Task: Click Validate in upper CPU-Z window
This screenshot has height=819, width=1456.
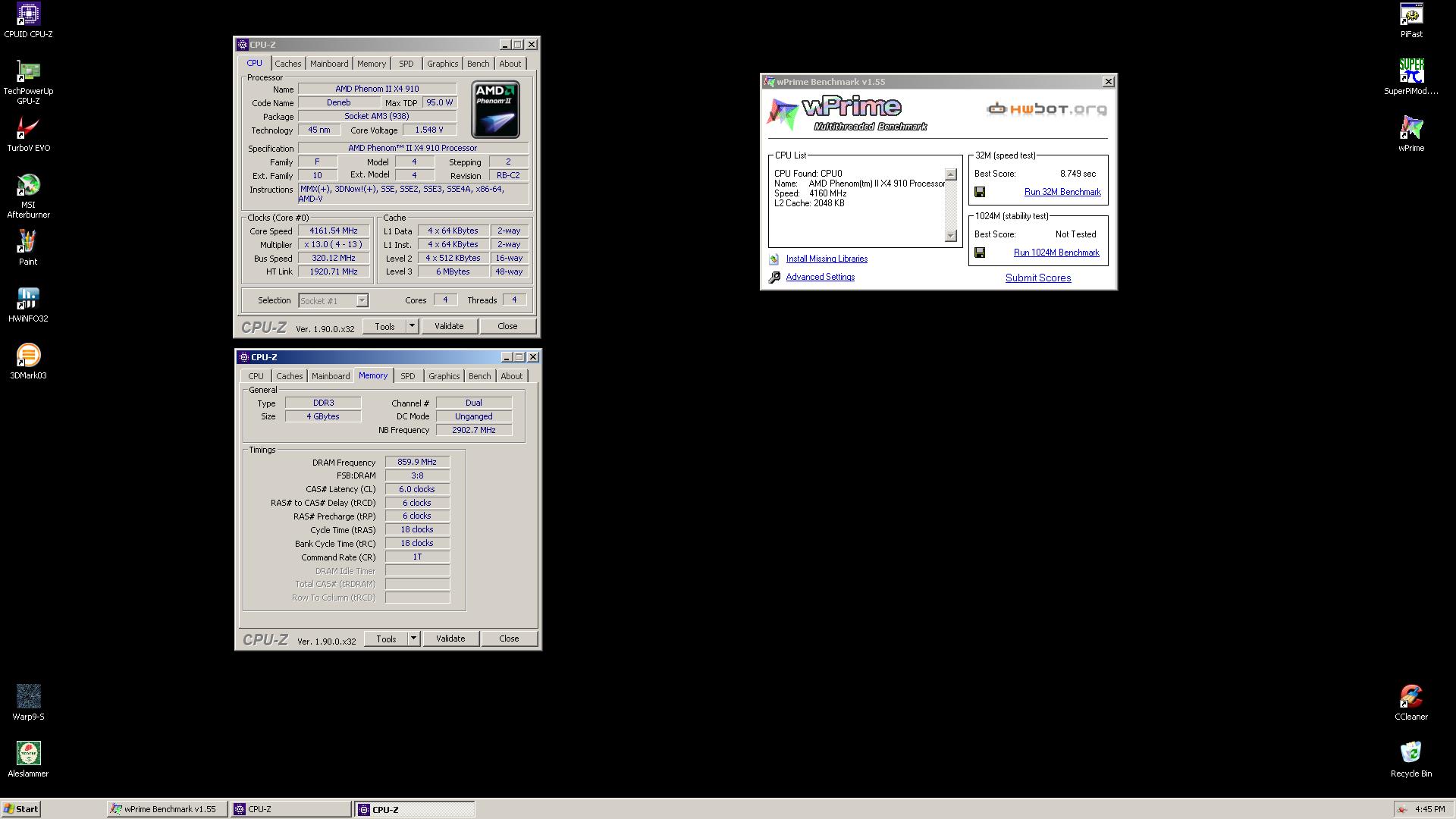Action: [x=449, y=326]
